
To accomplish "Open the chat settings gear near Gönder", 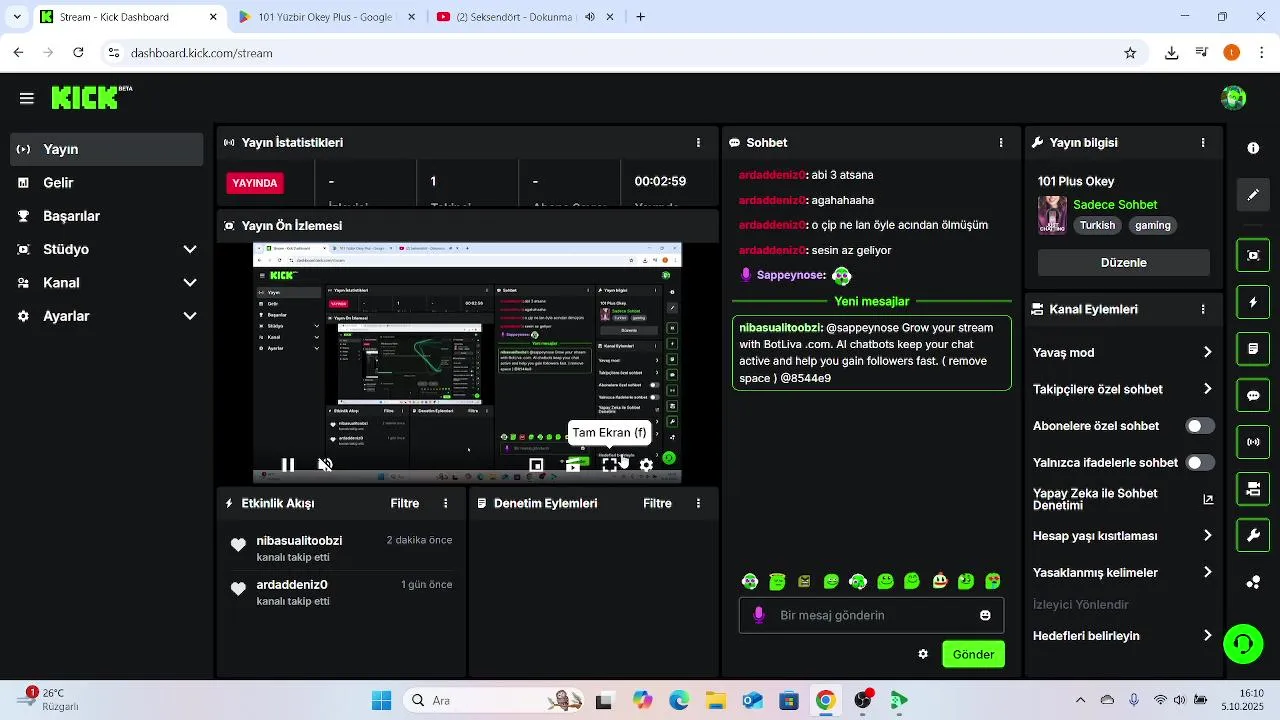I will pyautogui.click(x=923, y=654).
